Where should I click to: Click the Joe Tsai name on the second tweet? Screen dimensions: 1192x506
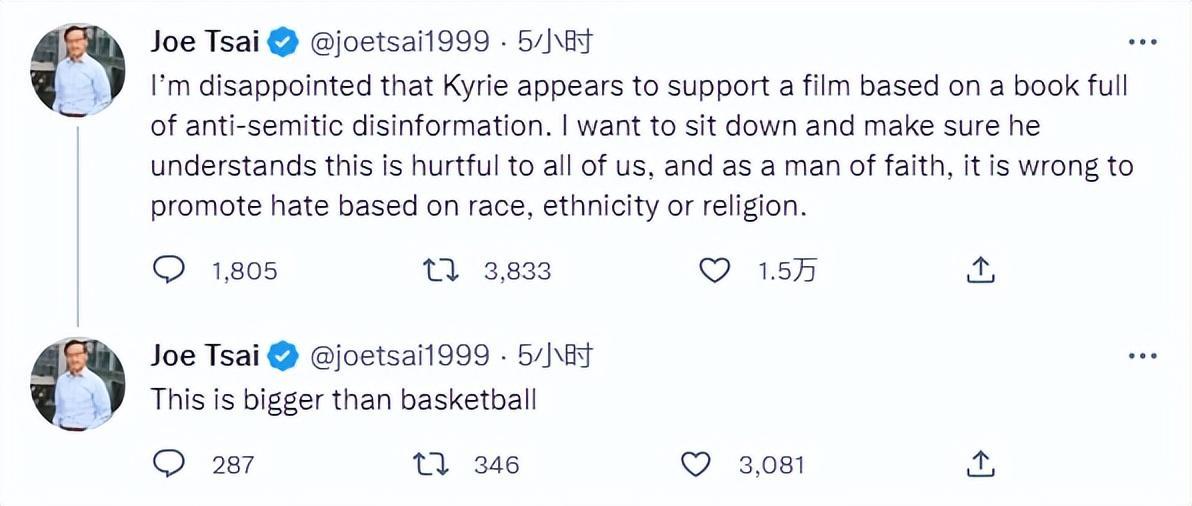click(204, 355)
